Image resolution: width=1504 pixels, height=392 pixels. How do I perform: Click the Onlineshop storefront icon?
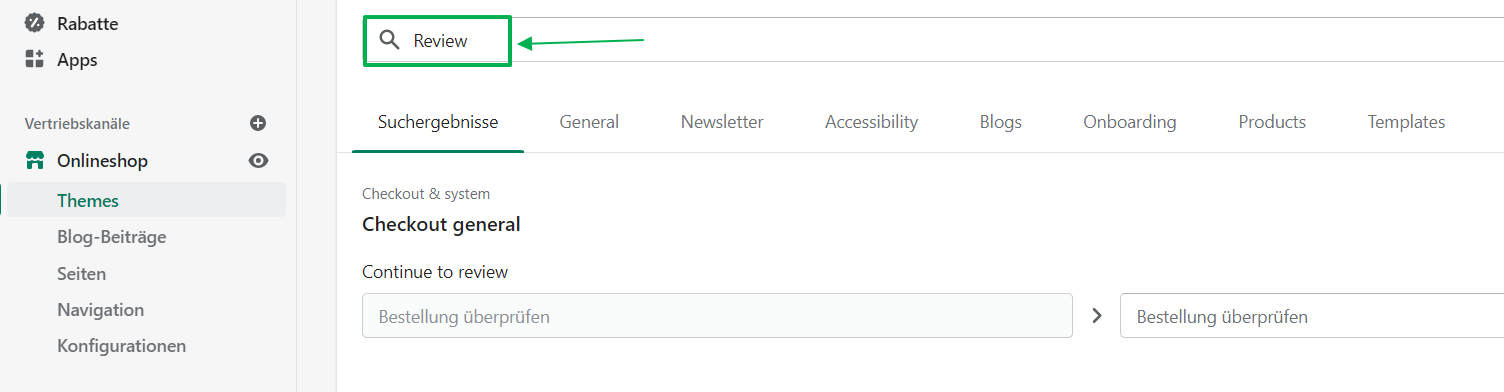coord(35,160)
